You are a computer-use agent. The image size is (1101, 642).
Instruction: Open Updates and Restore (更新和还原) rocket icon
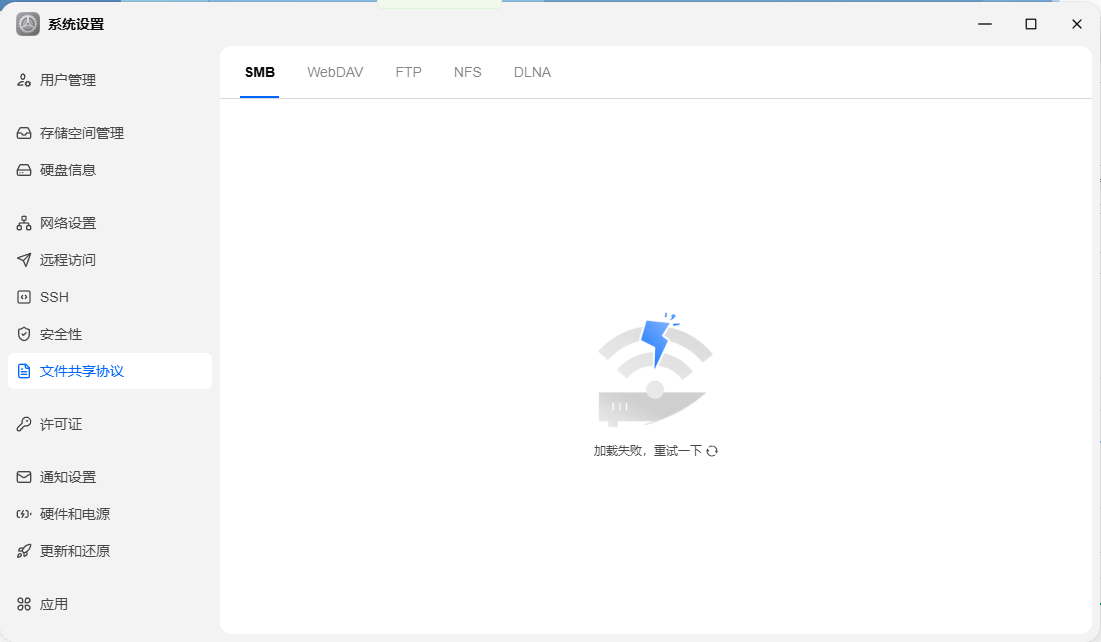pos(24,551)
